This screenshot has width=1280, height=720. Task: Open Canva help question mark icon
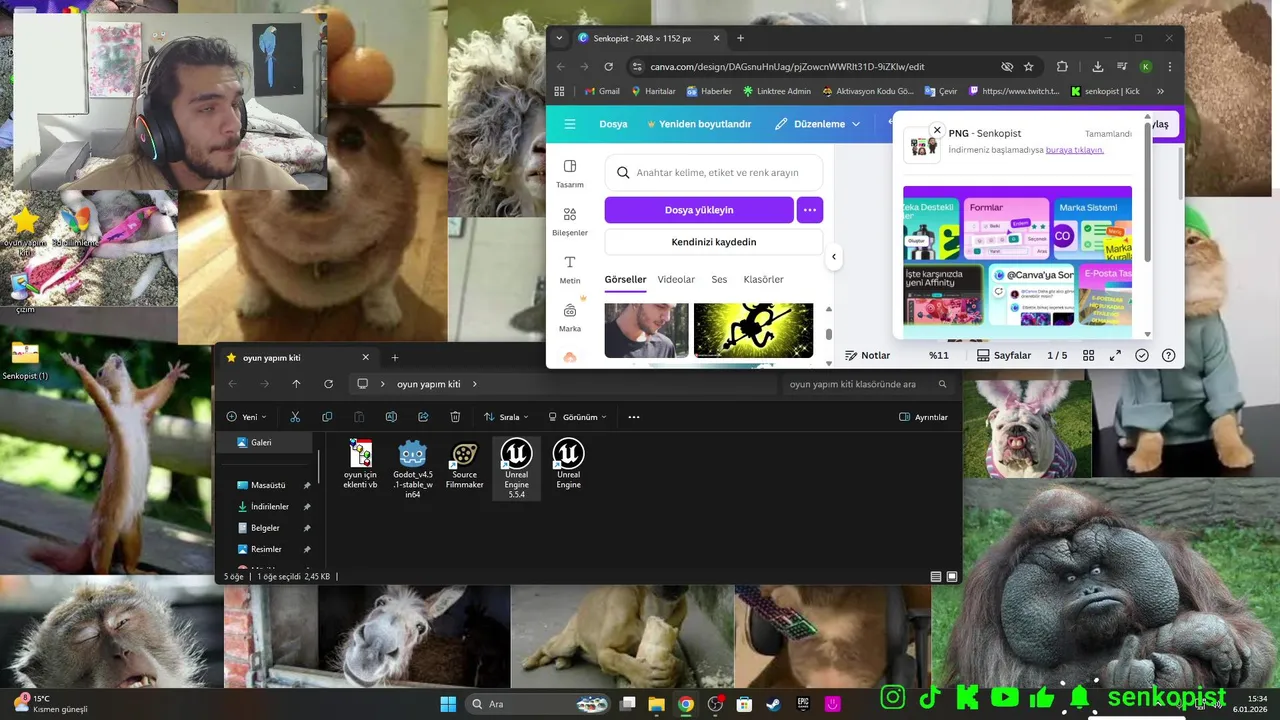coord(1168,355)
